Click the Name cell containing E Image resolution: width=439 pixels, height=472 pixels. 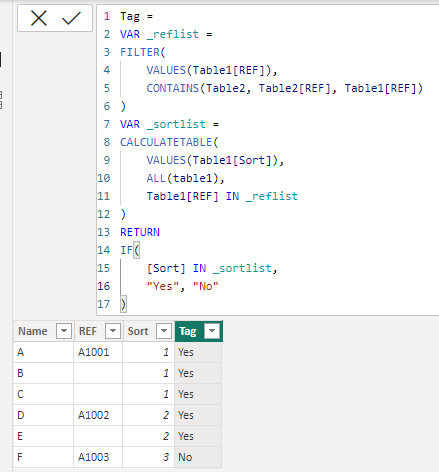pyautogui.click(x=43, y=436)
